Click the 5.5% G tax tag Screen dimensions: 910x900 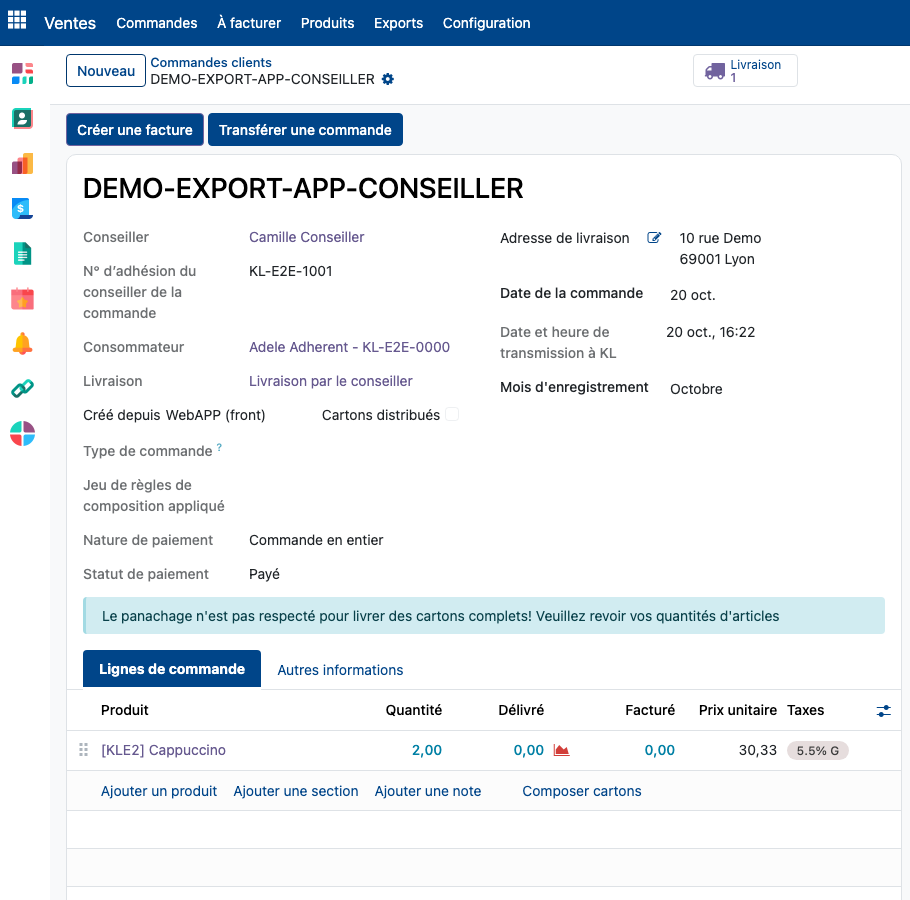pos(817,750)
